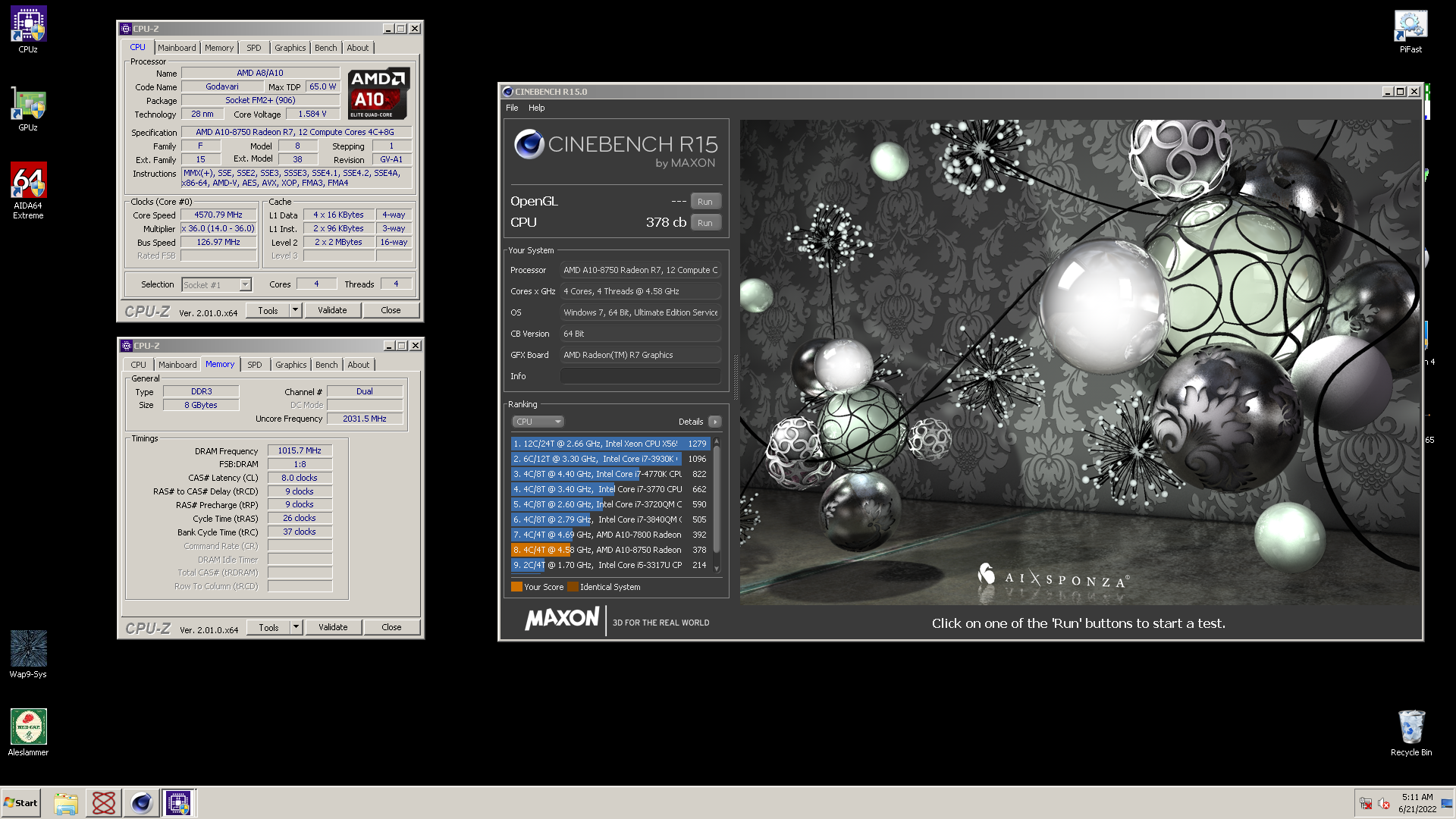Click the Windows Start button
This screenshot has height=819, width=1456.
tap(21, 803)
